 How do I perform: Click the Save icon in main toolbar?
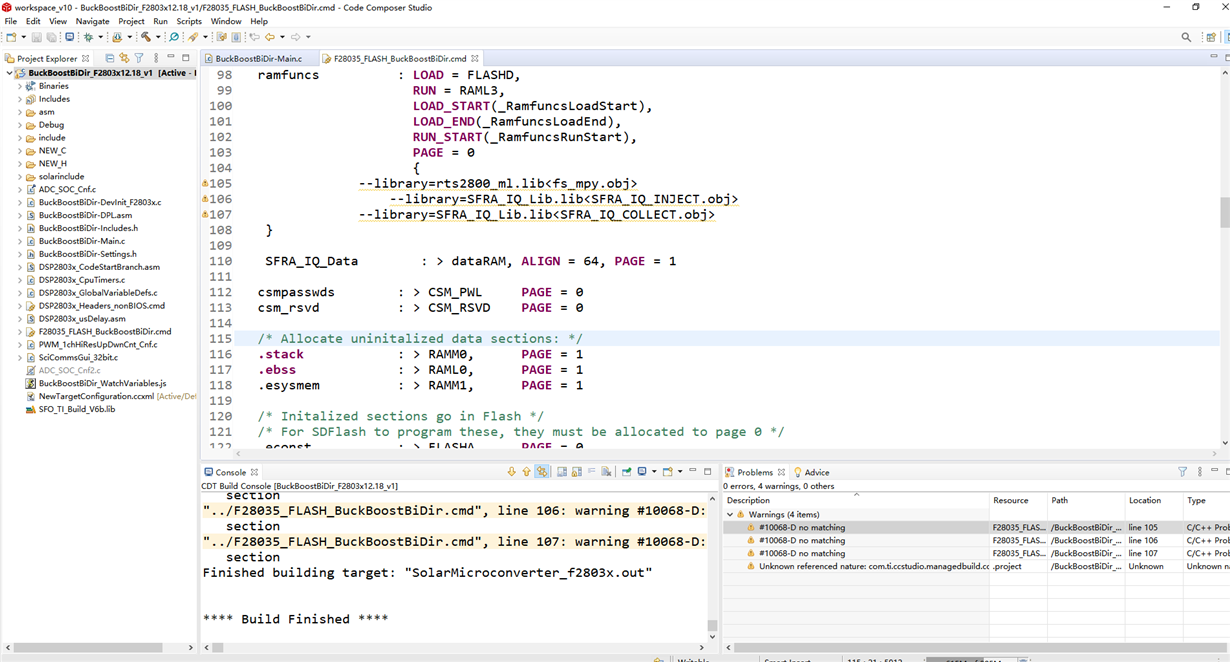[36, 37]
